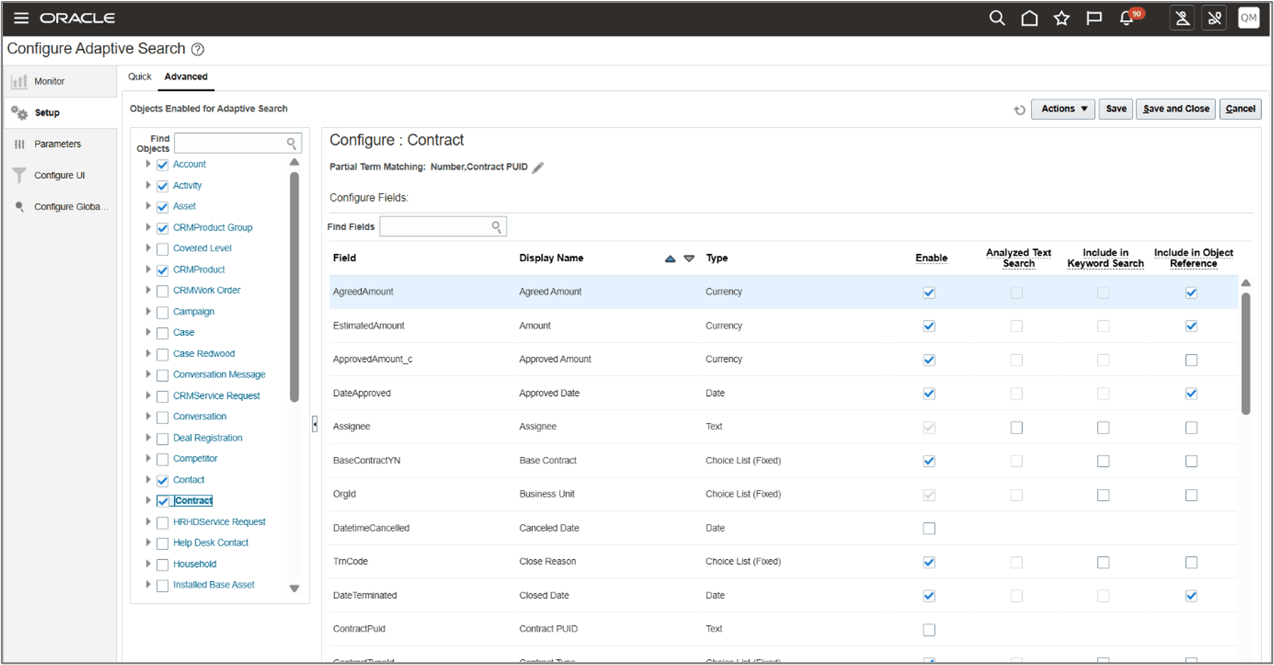Click the Save and Close button
The height and width of the screenshot is (665, 1274).
point(1175,108)
